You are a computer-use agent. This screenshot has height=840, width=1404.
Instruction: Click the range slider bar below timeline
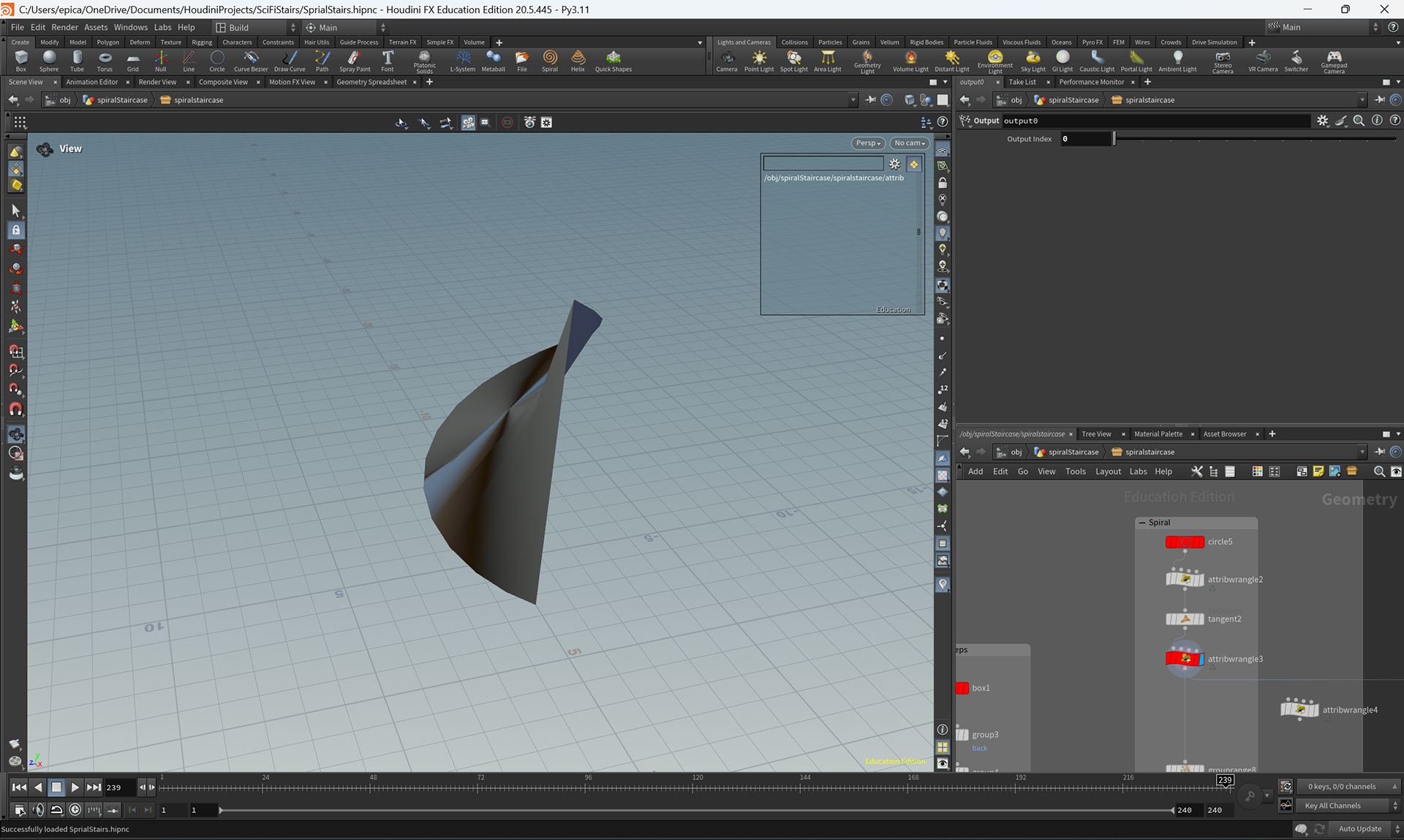coord(696,810)
